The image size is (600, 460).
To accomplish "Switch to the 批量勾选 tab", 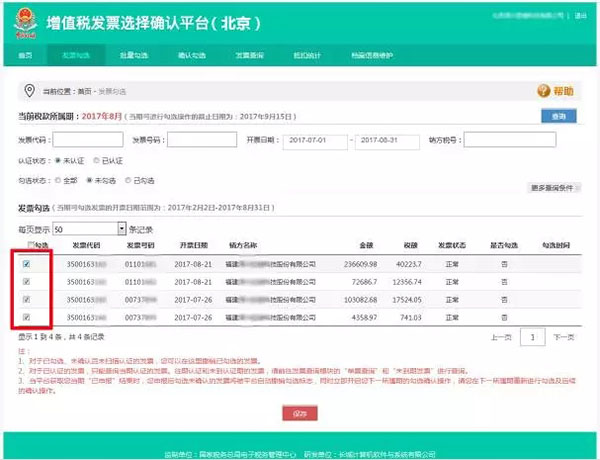I will [x=134, y=55].
